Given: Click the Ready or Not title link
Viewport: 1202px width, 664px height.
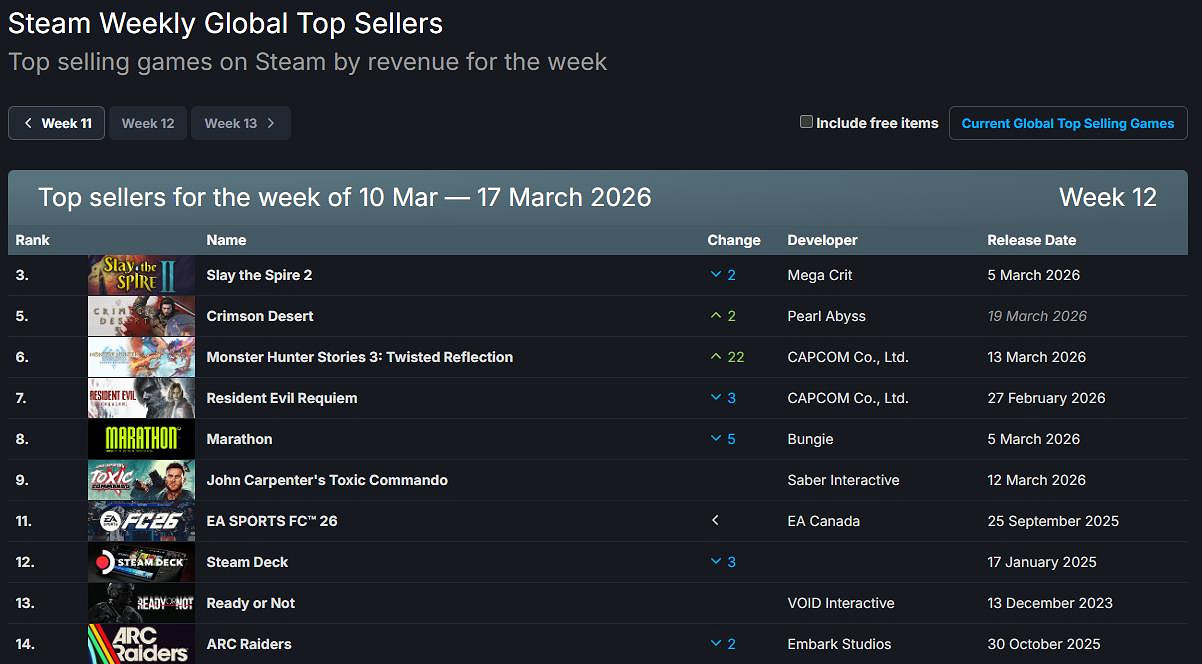Looking at the screenshot, I should tap(250, 603).
